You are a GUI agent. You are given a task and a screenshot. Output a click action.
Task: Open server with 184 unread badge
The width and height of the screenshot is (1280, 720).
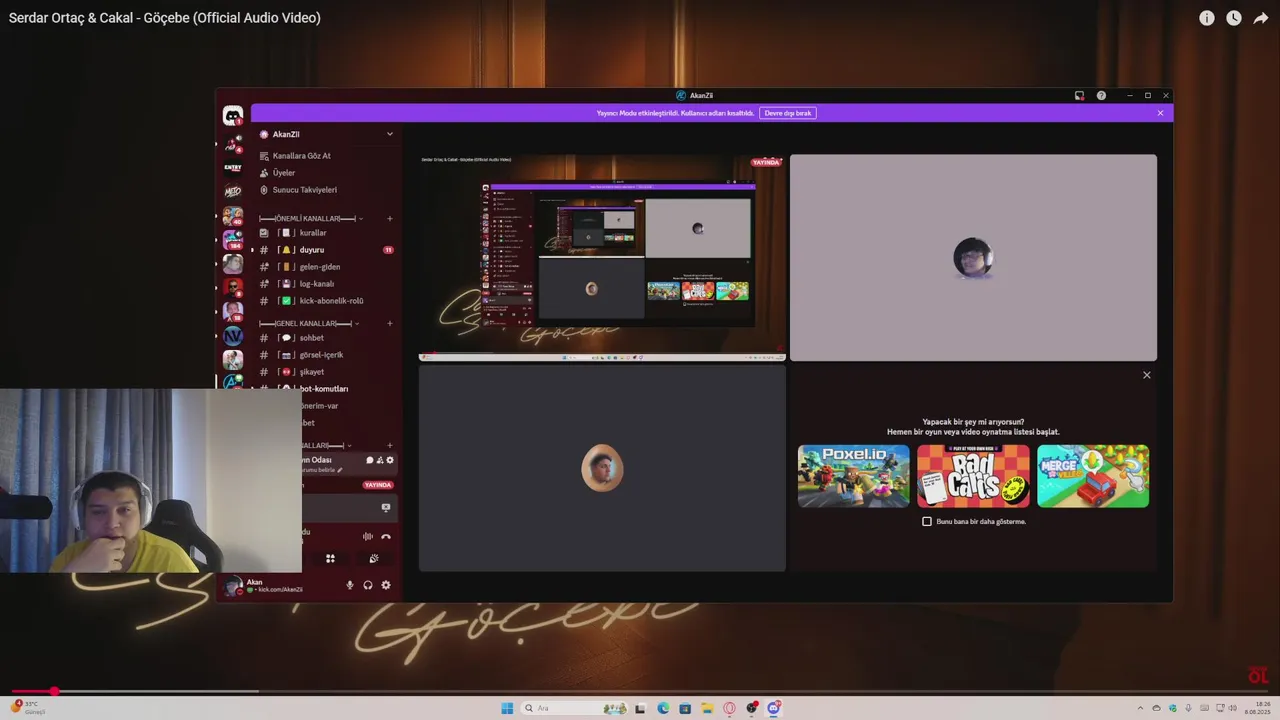tap(233, 240)
